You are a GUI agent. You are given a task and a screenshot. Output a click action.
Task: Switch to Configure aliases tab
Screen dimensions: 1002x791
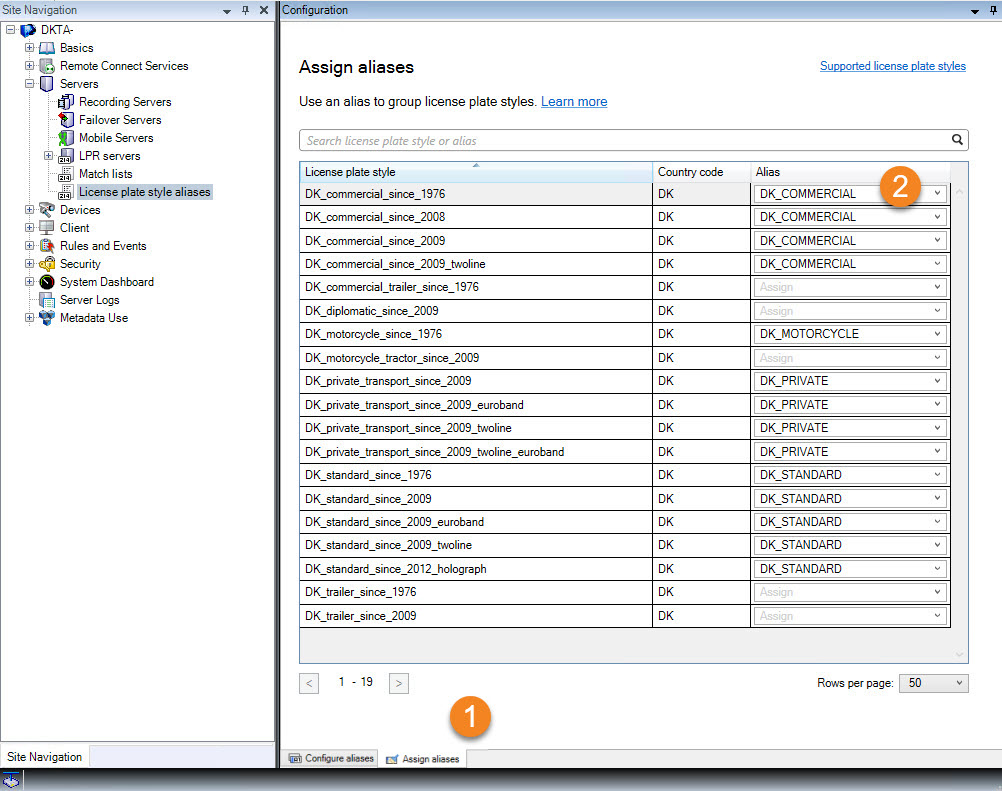332,759
